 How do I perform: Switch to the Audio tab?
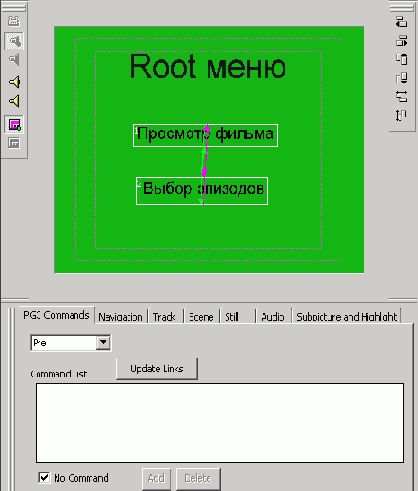pyautogui.click(x=273, y=317)
